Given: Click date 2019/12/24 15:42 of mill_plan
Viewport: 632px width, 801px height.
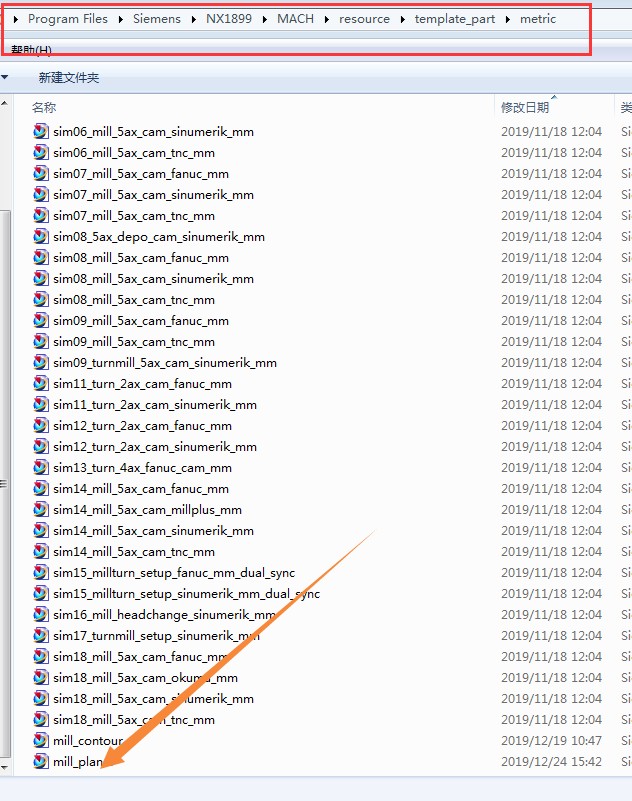Looking at the screenshot, I should pos(551,761).
